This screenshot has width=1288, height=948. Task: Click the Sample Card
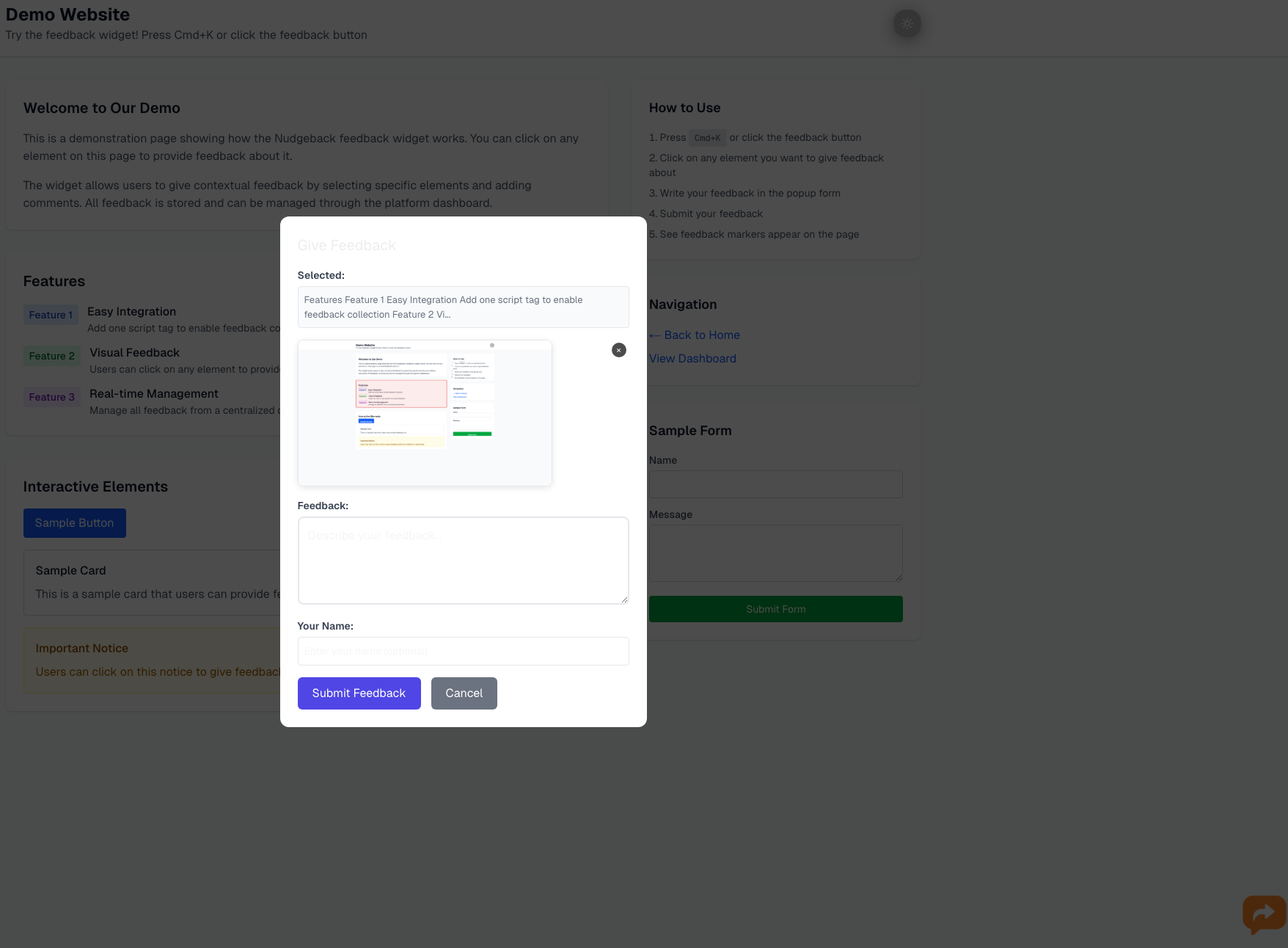tap(147, 582)
